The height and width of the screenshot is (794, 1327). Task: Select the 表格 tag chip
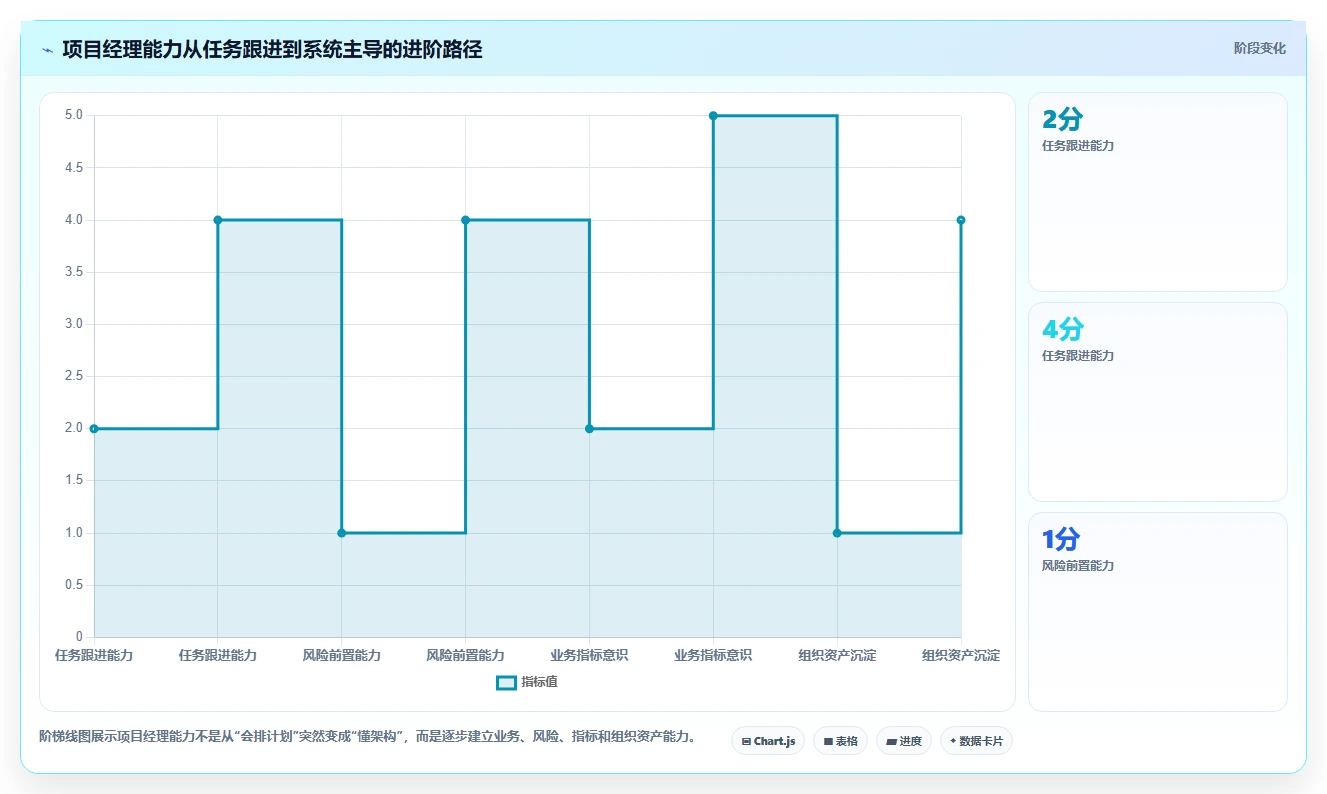coord(840,741)
